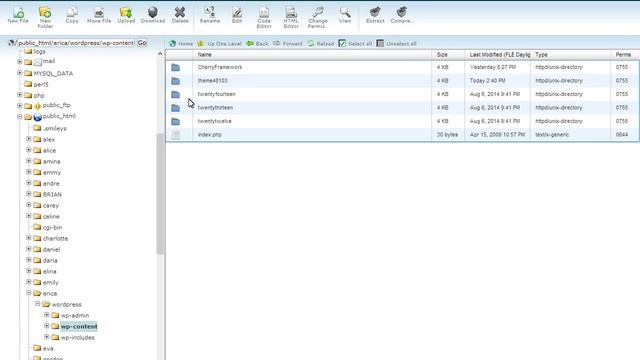The width and height of the screenshot is (640, 360).
Task: Click the View magnifier icon
Action: click(x=345, y=15)
